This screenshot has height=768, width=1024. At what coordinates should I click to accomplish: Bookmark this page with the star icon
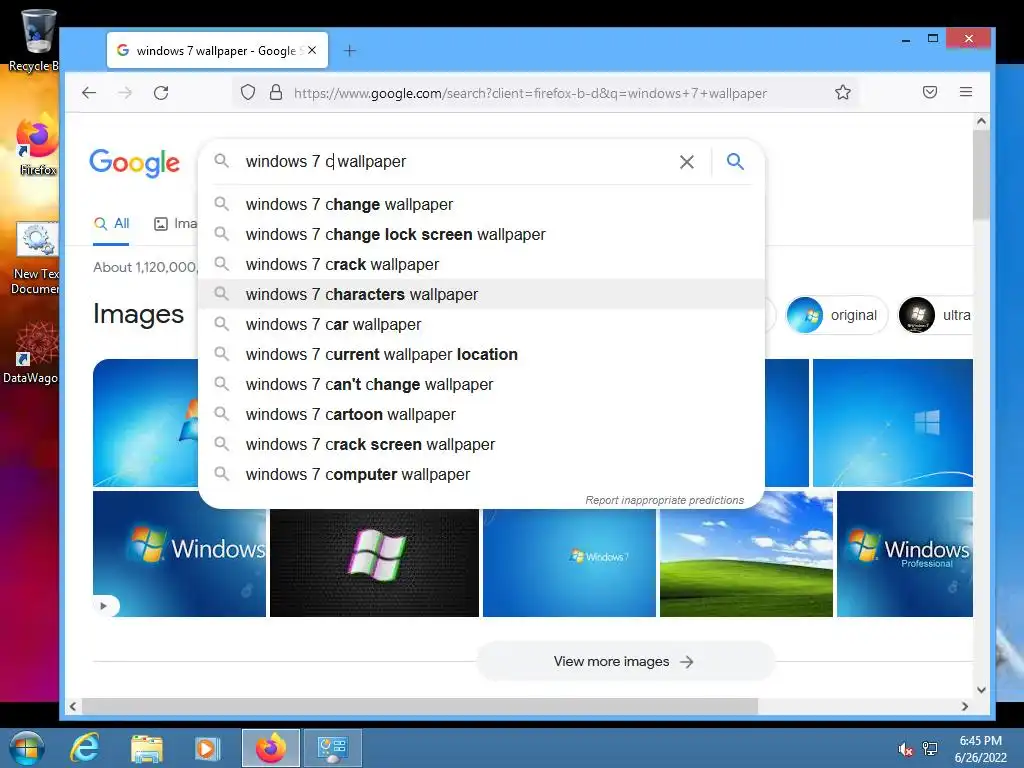coord(842,93)
